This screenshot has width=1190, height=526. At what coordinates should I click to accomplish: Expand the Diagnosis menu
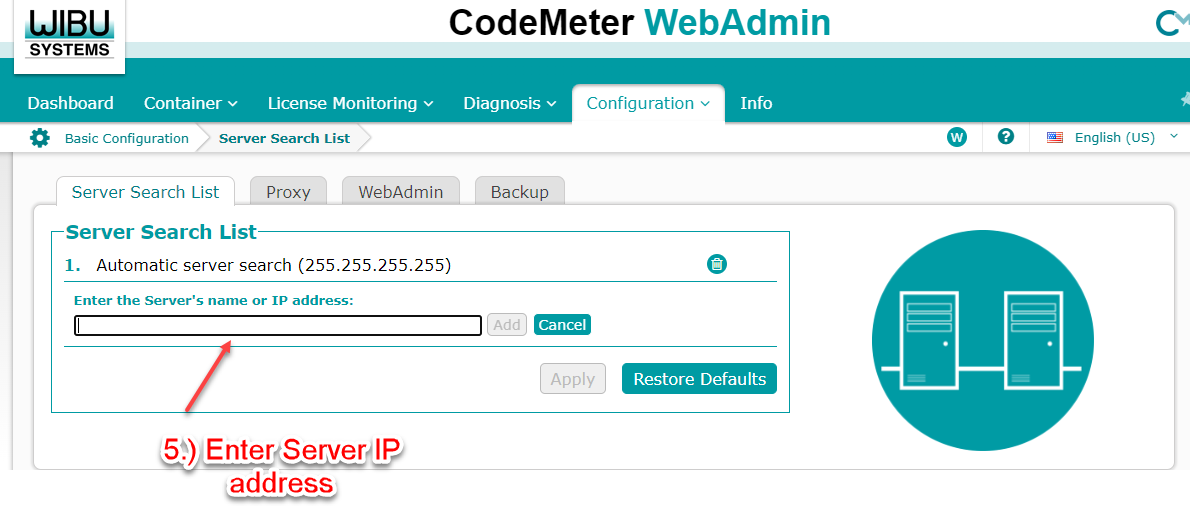[510, 103]
